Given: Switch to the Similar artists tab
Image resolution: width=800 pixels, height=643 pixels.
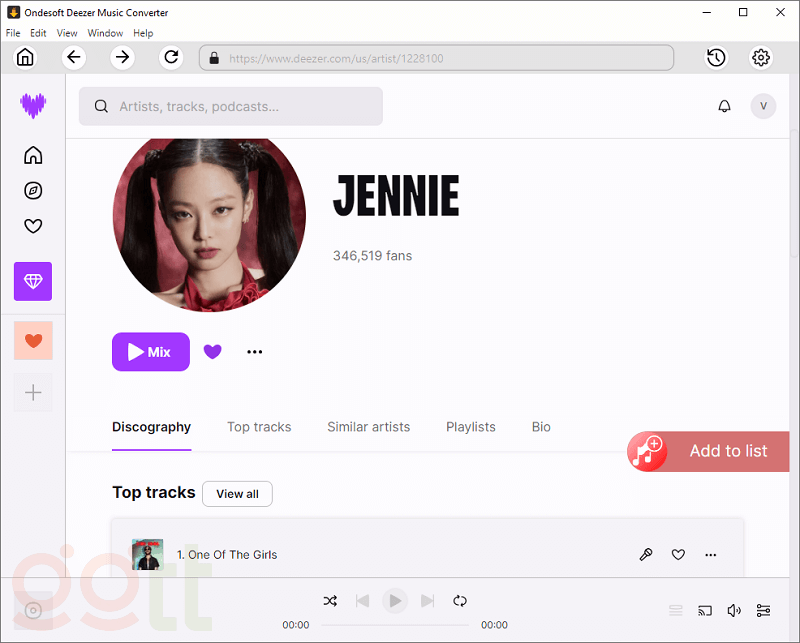Looking at the screenshot, I should pos(368,427).
